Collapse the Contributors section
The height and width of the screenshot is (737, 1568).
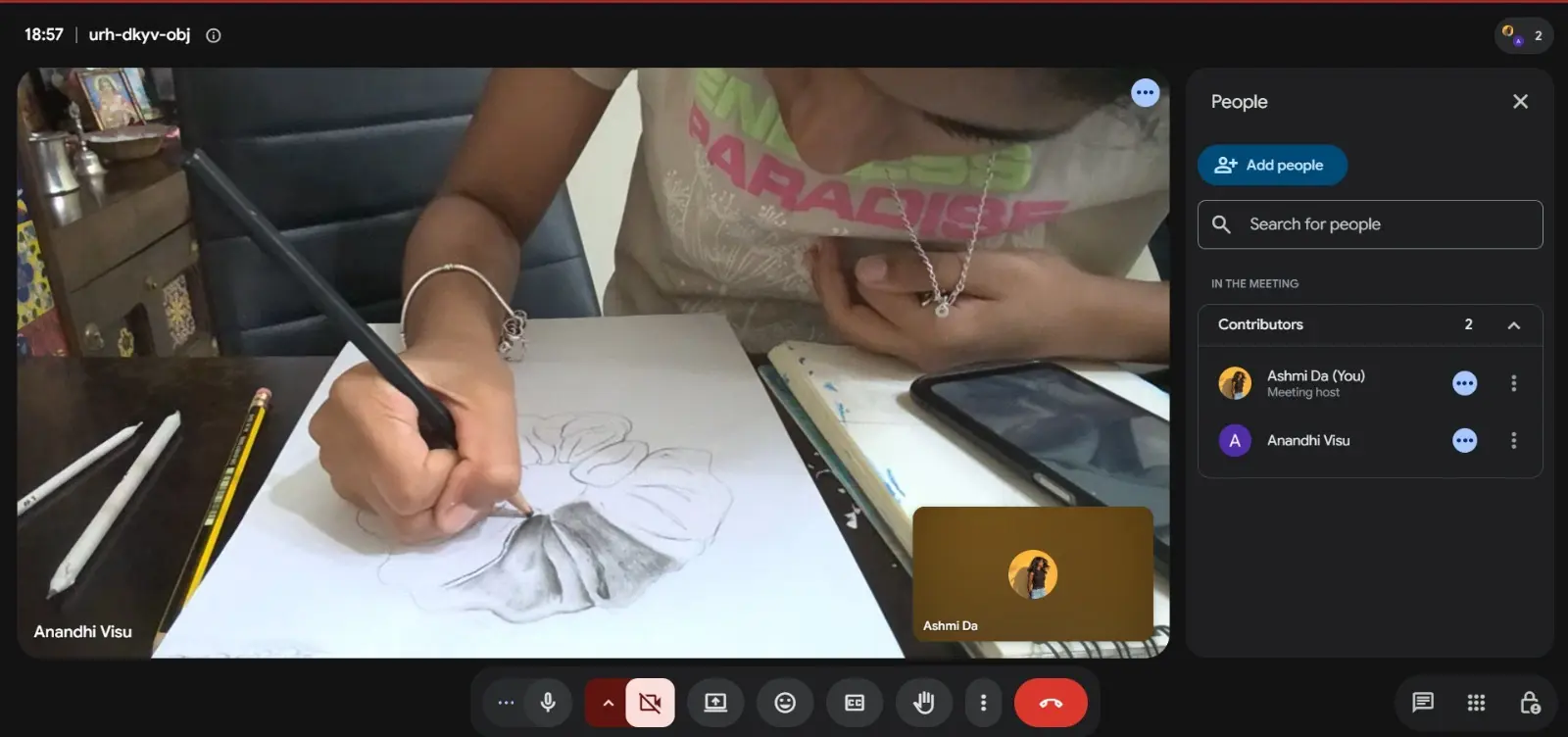(1513, 325)
